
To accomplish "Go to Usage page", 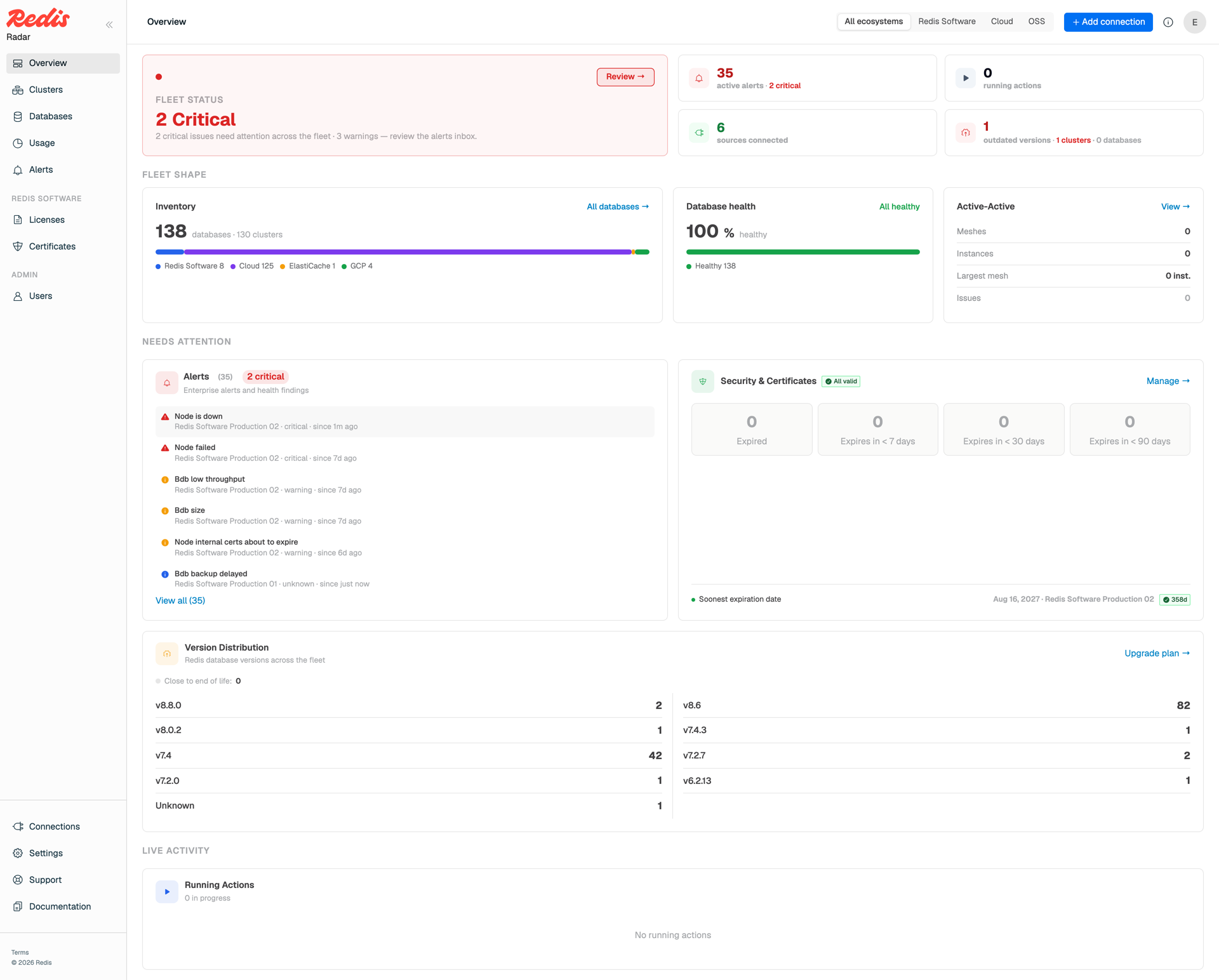I will (63, 143).
